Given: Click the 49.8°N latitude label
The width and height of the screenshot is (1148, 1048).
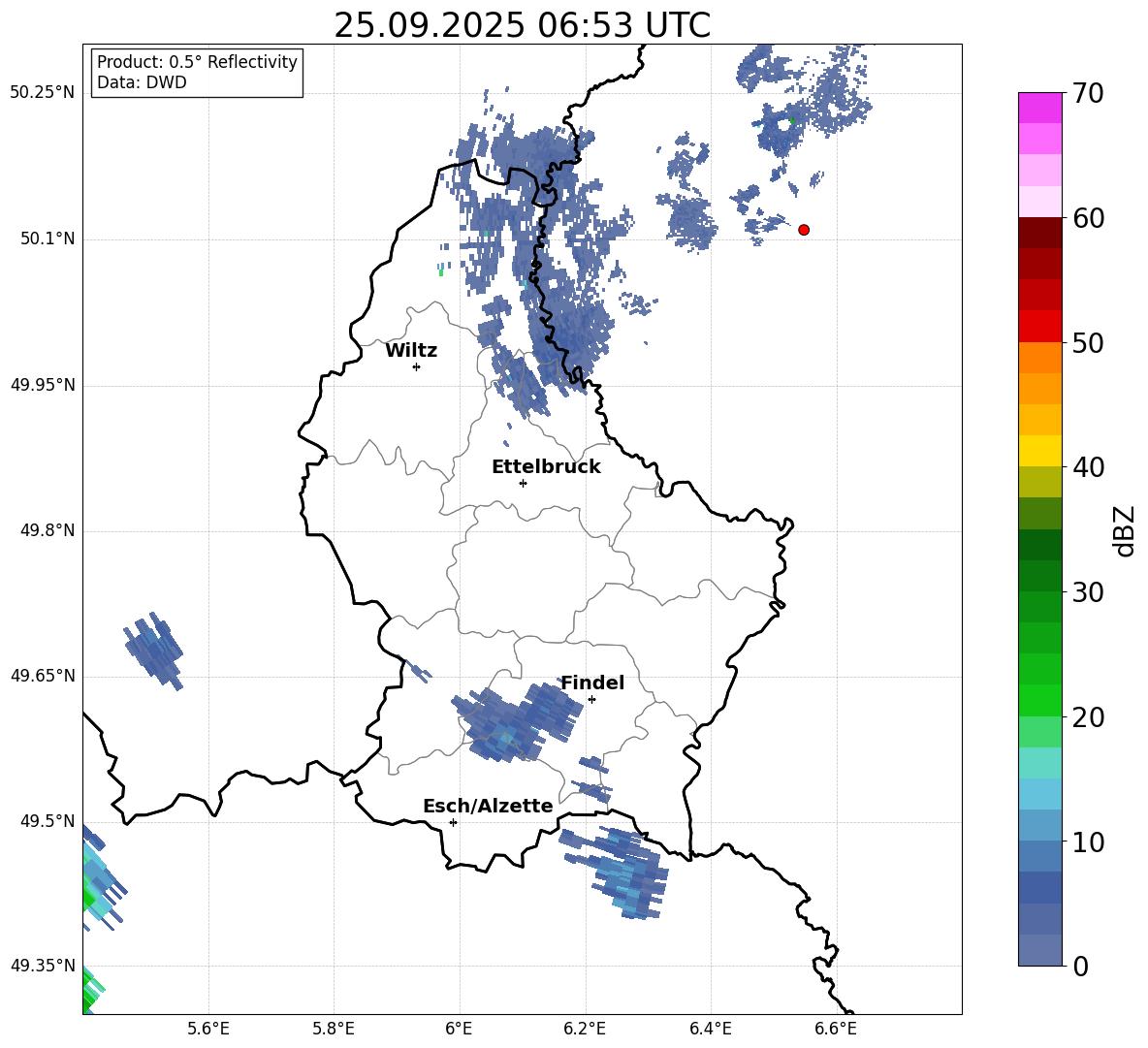Looking at the screenshot, I should [48, 530].
